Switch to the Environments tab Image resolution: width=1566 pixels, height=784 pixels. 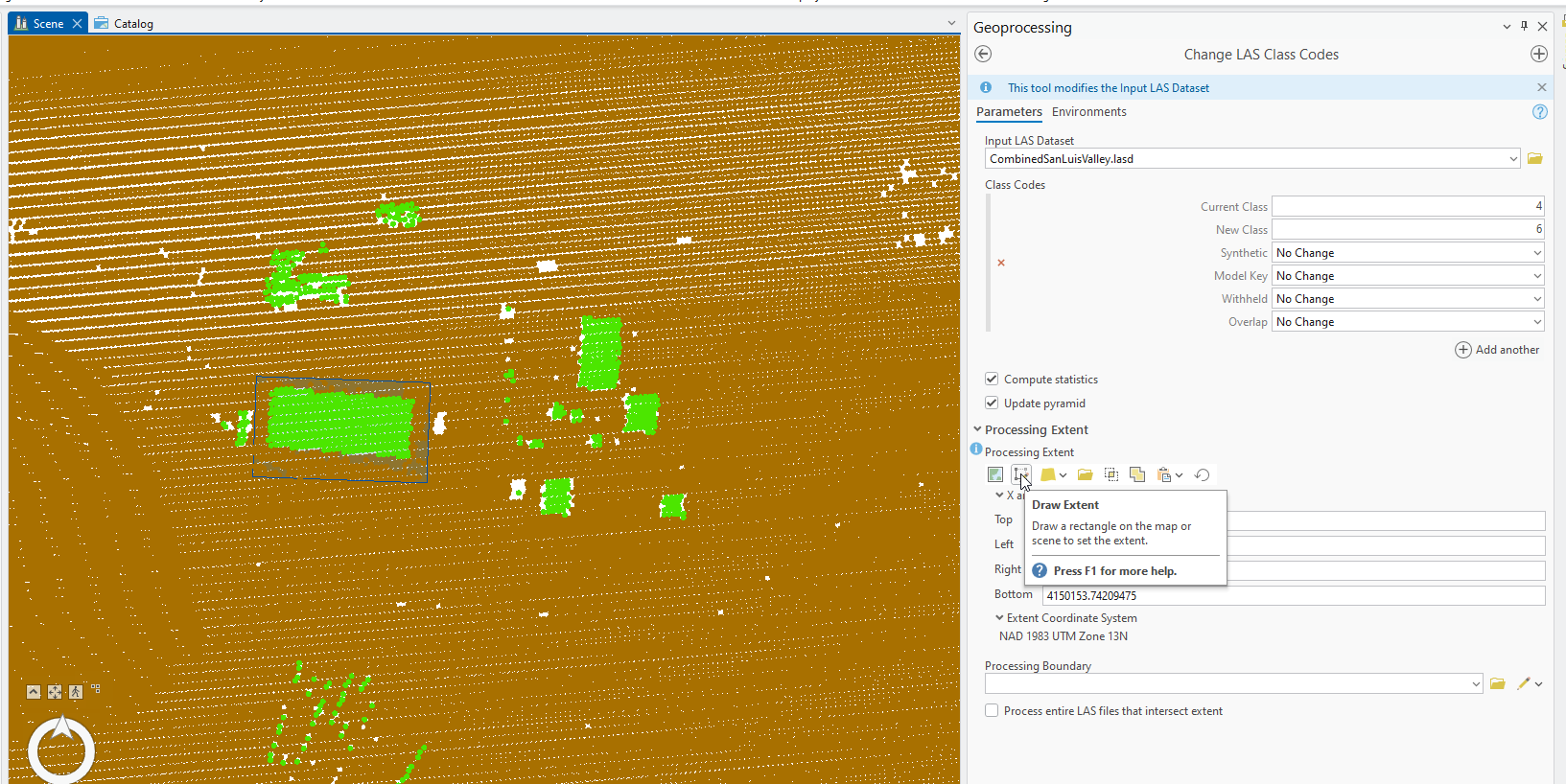pyautogui.click(x=1088, y=112)
